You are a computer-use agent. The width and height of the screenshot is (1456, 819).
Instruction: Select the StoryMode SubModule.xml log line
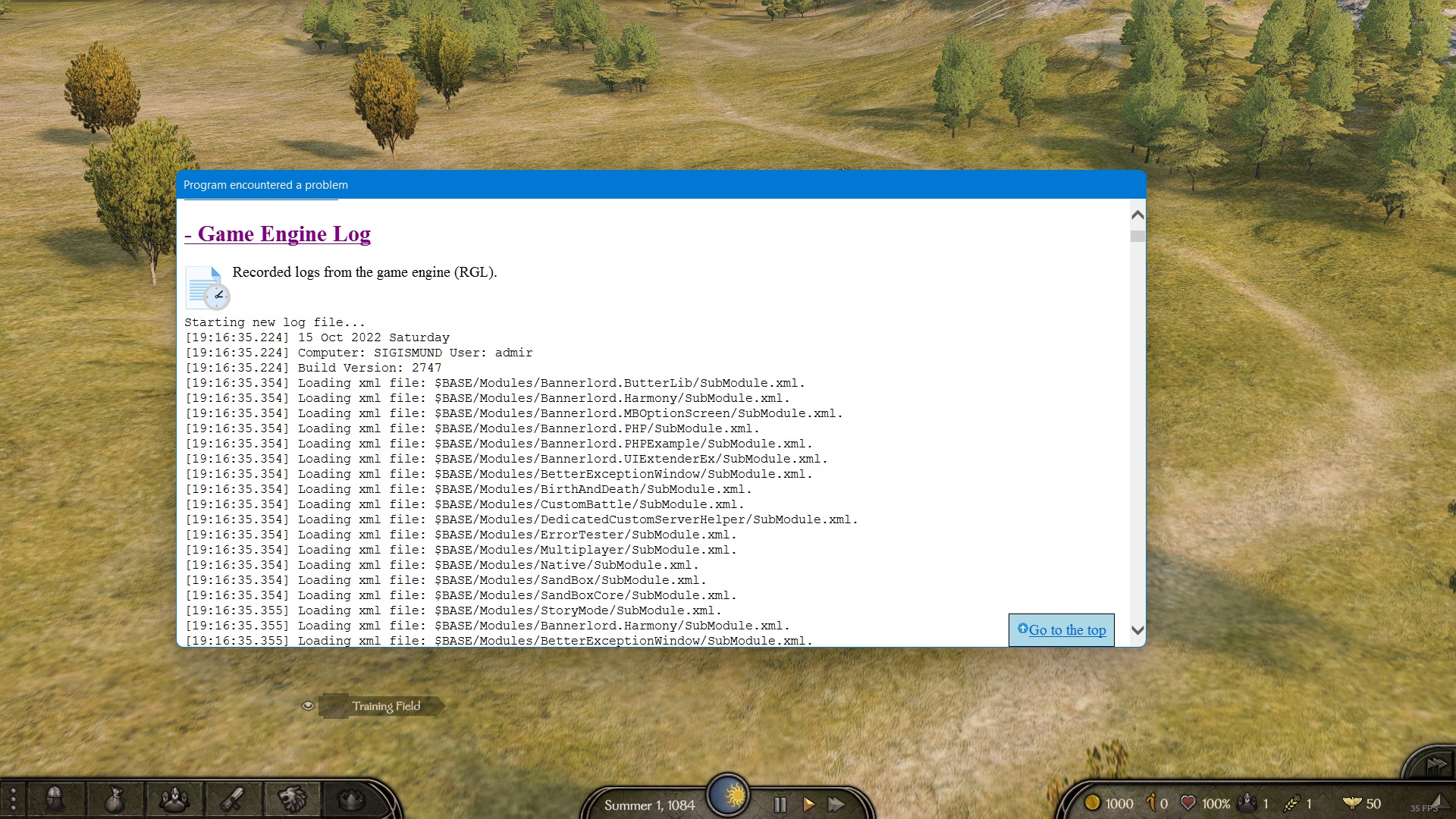(x=453, y=610)
